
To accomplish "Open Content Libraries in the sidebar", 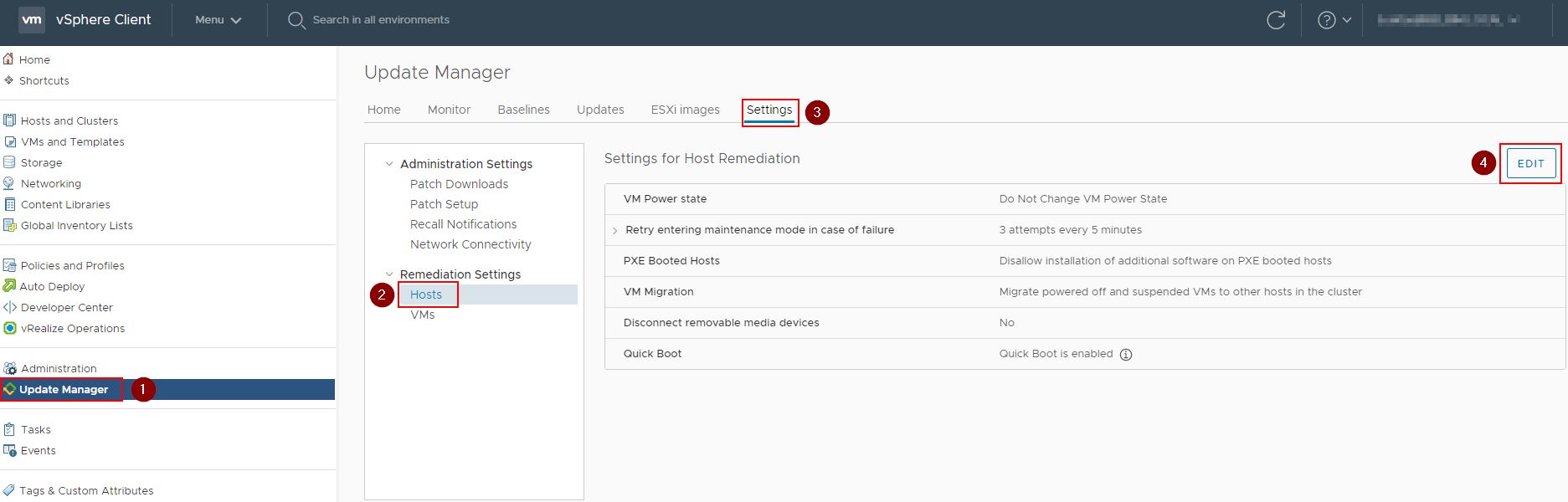I will (x=65, y=204).
